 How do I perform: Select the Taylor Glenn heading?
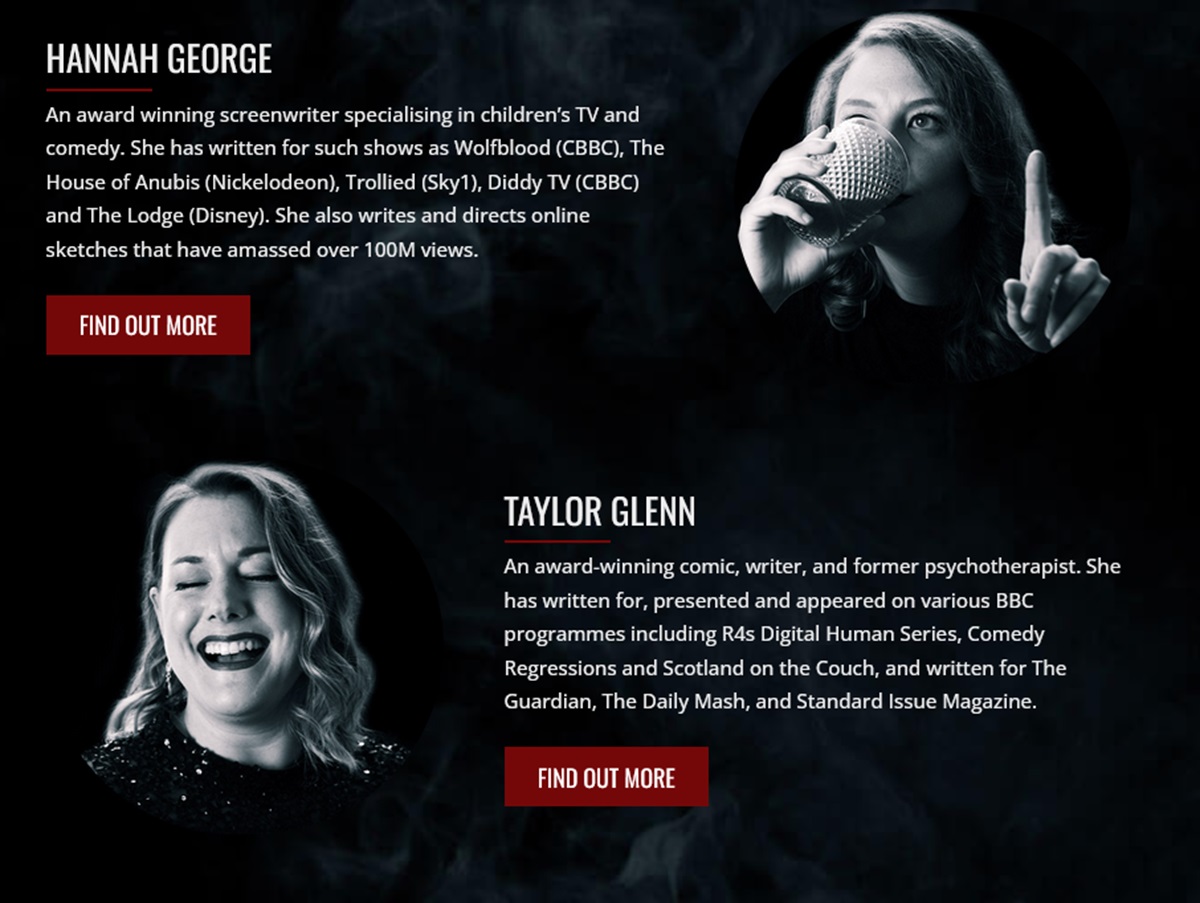(600, 512)
